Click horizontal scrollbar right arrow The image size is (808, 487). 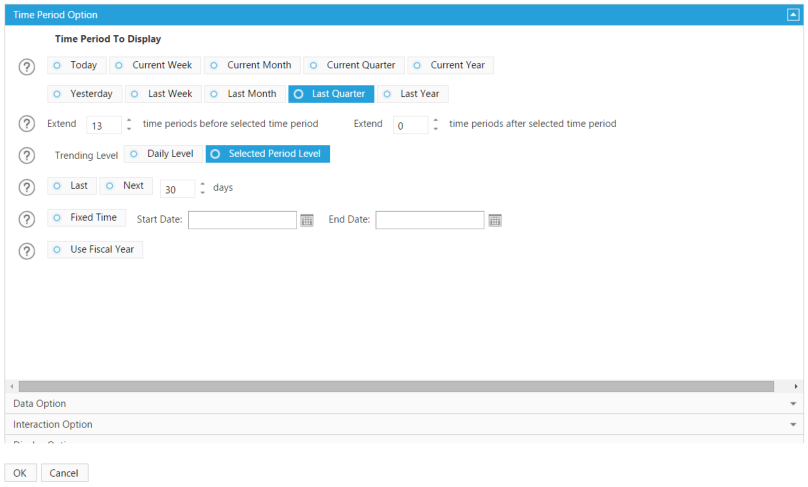pos(796,387)
